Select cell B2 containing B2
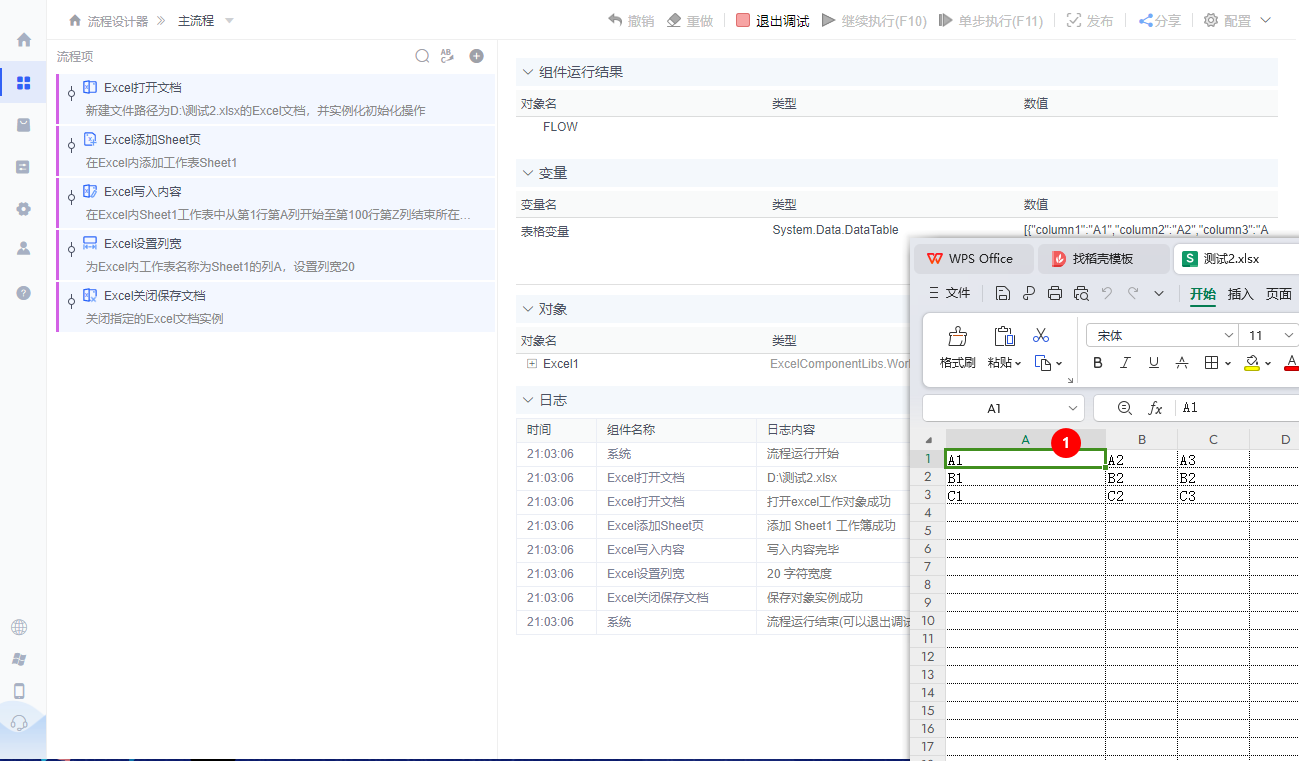 click(1140, 477)
